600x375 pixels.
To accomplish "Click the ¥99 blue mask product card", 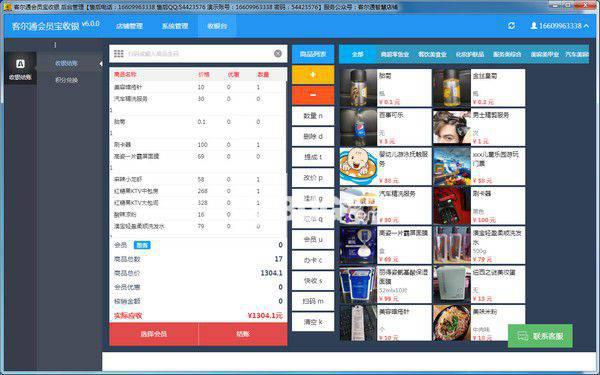I will tap(385, 284).
